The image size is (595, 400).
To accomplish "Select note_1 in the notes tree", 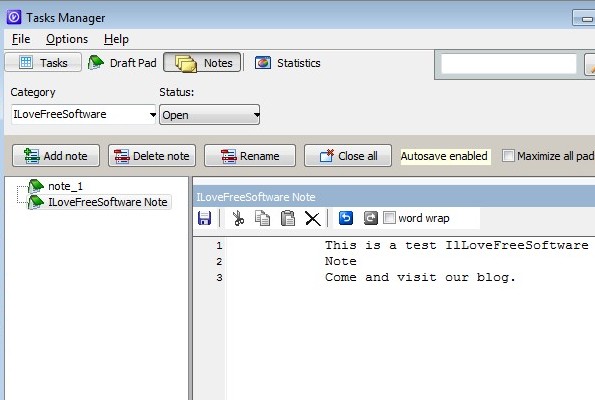I will [65, 186].
